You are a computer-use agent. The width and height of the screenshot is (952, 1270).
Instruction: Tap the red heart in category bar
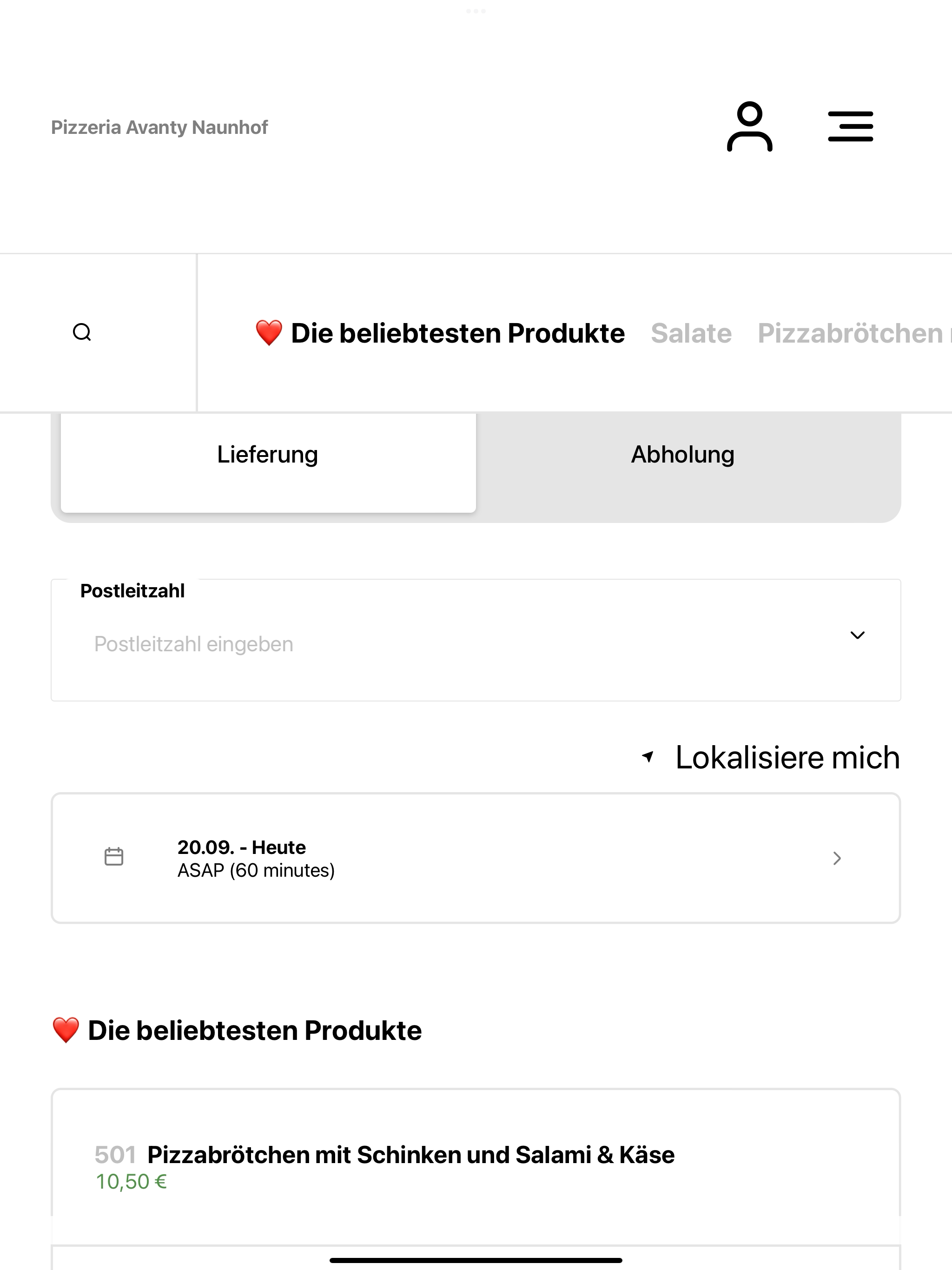[x=269, y=333]
